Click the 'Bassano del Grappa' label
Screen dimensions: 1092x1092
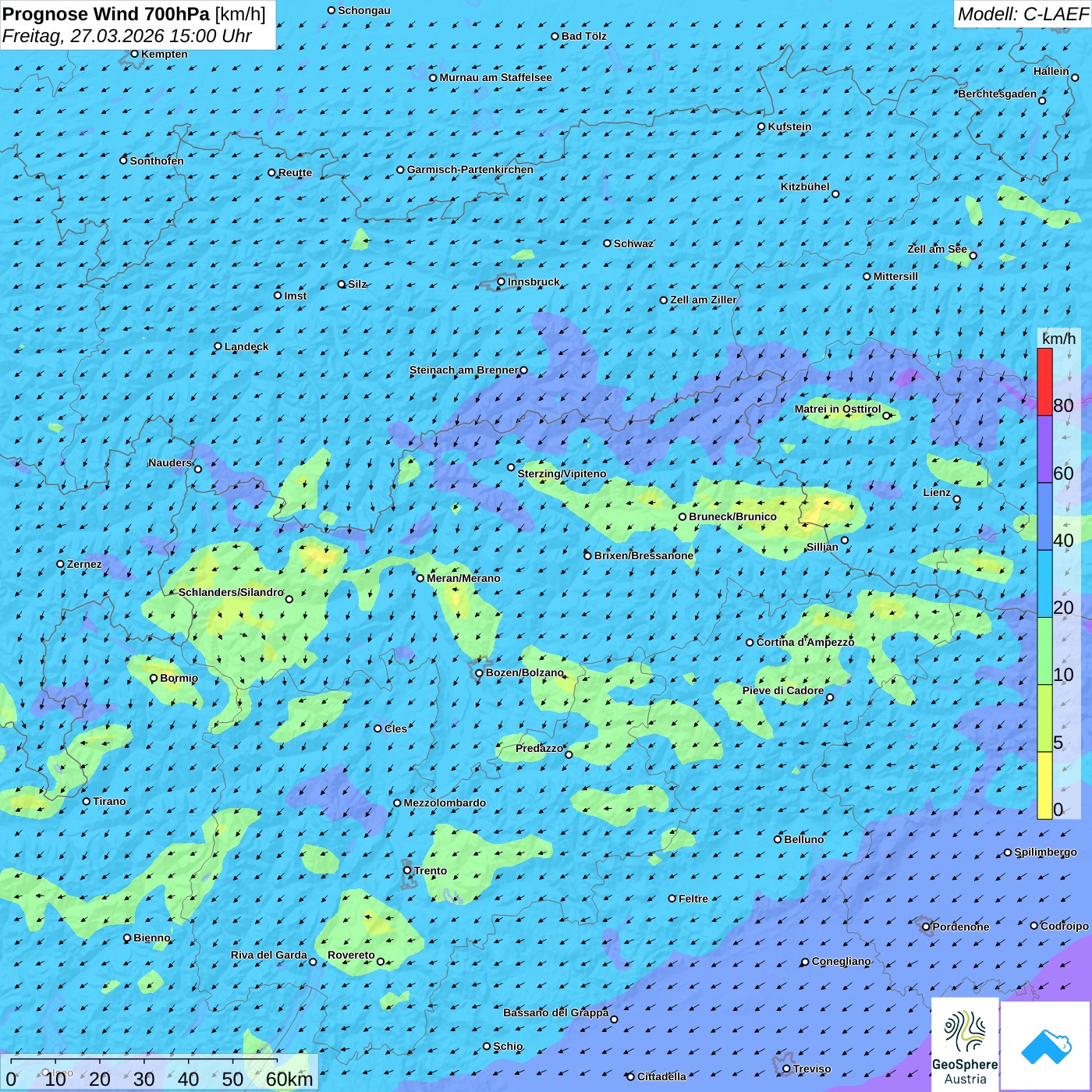click(555, 1013)
